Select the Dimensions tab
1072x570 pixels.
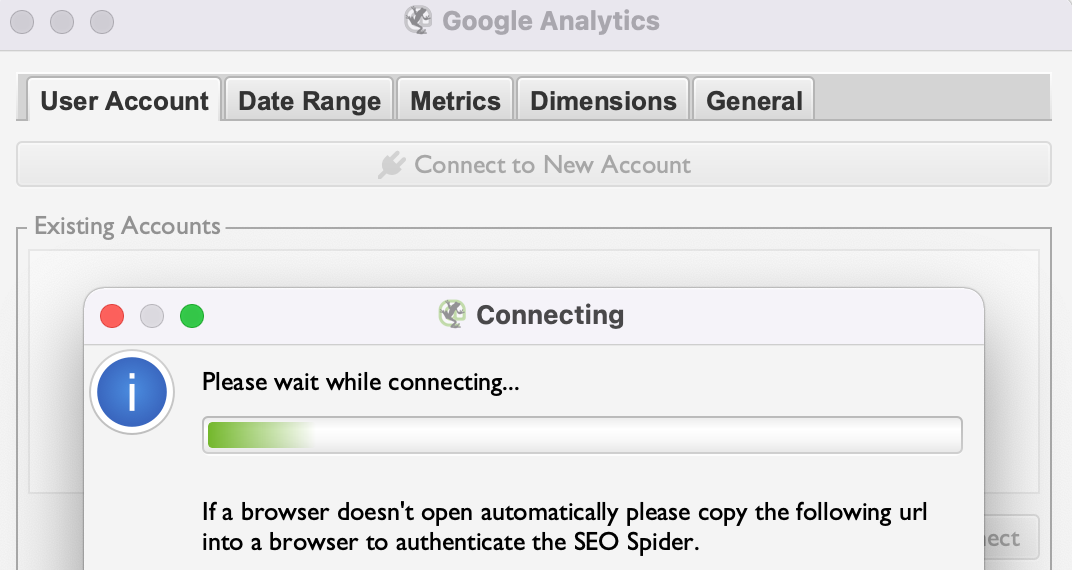(x=603, y=100)
